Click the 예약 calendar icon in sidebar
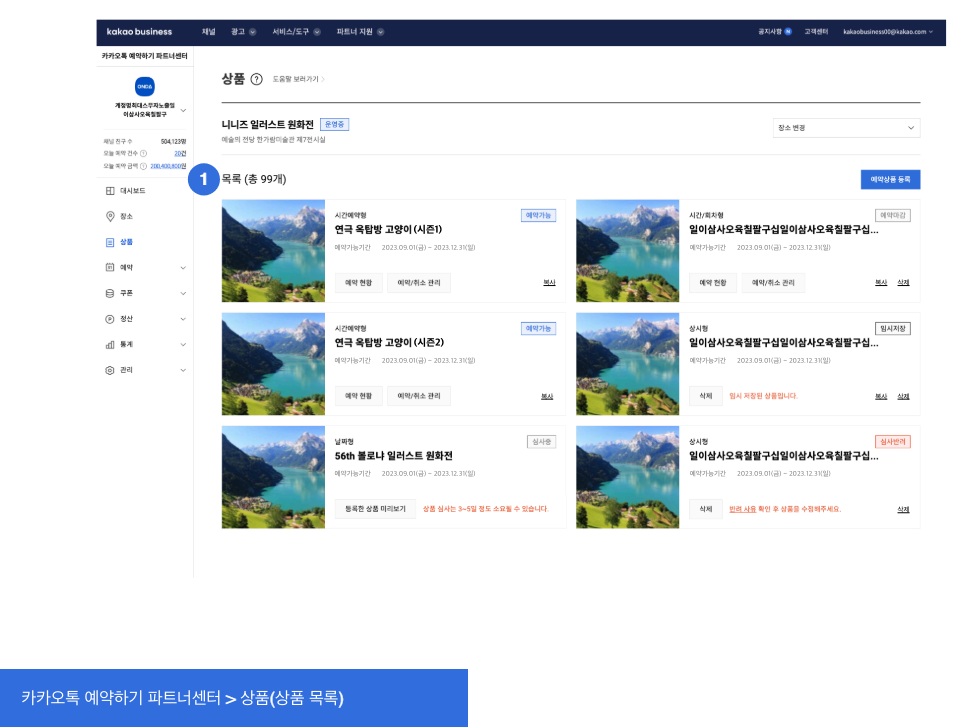Screen dimensions: 962x727 point(110,267)
